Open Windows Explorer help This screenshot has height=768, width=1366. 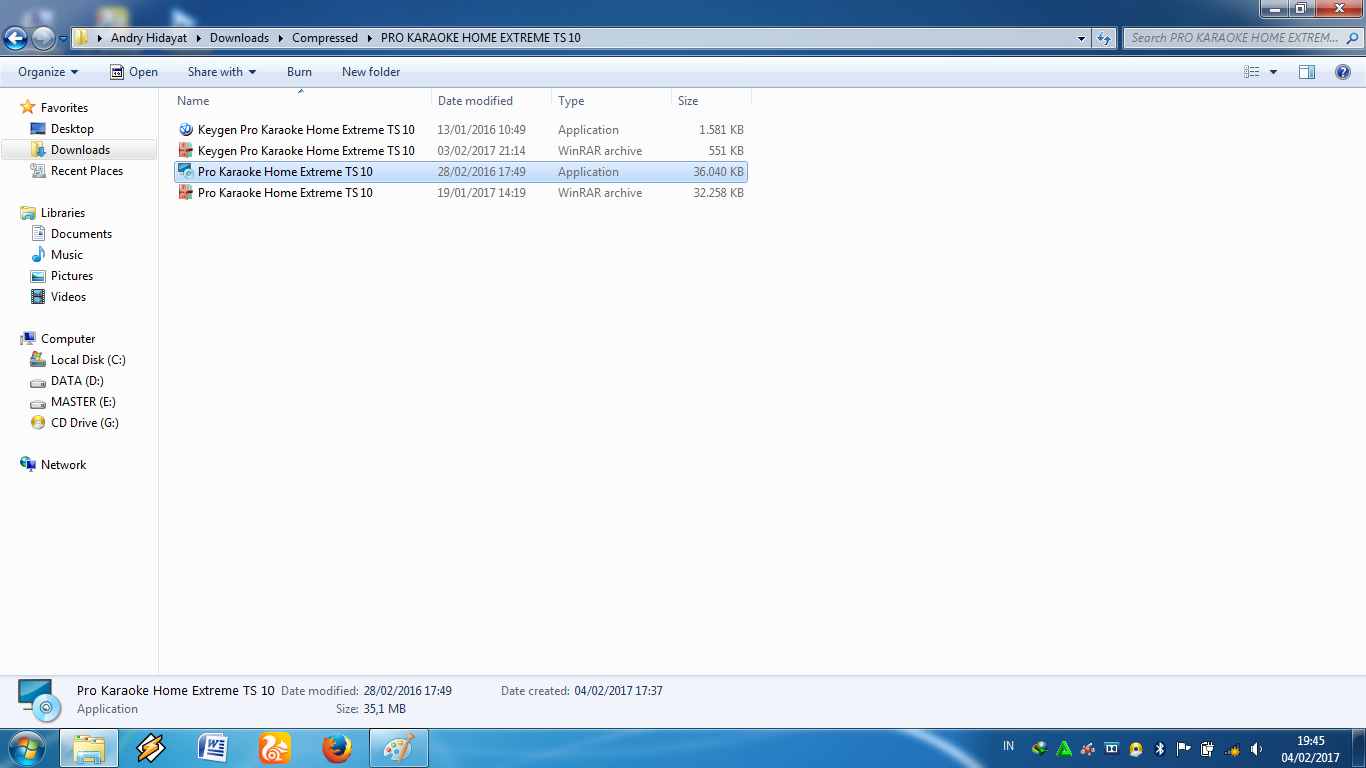tap(1343, 72)
